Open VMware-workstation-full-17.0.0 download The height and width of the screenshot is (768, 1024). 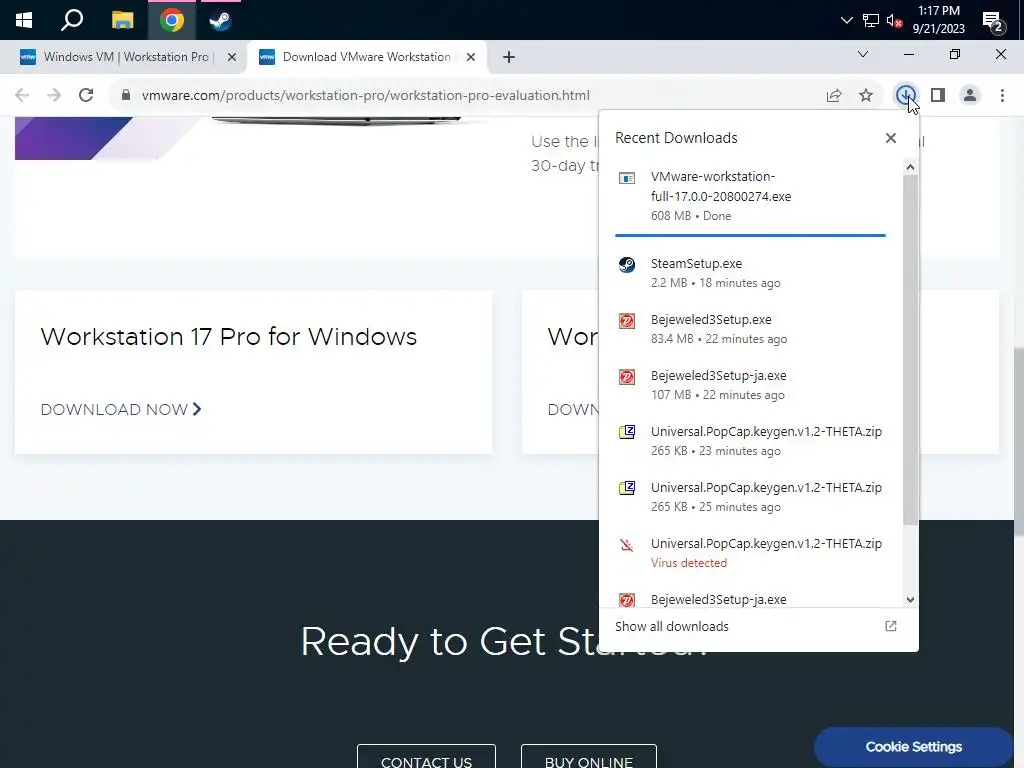[x=750, y=196]
